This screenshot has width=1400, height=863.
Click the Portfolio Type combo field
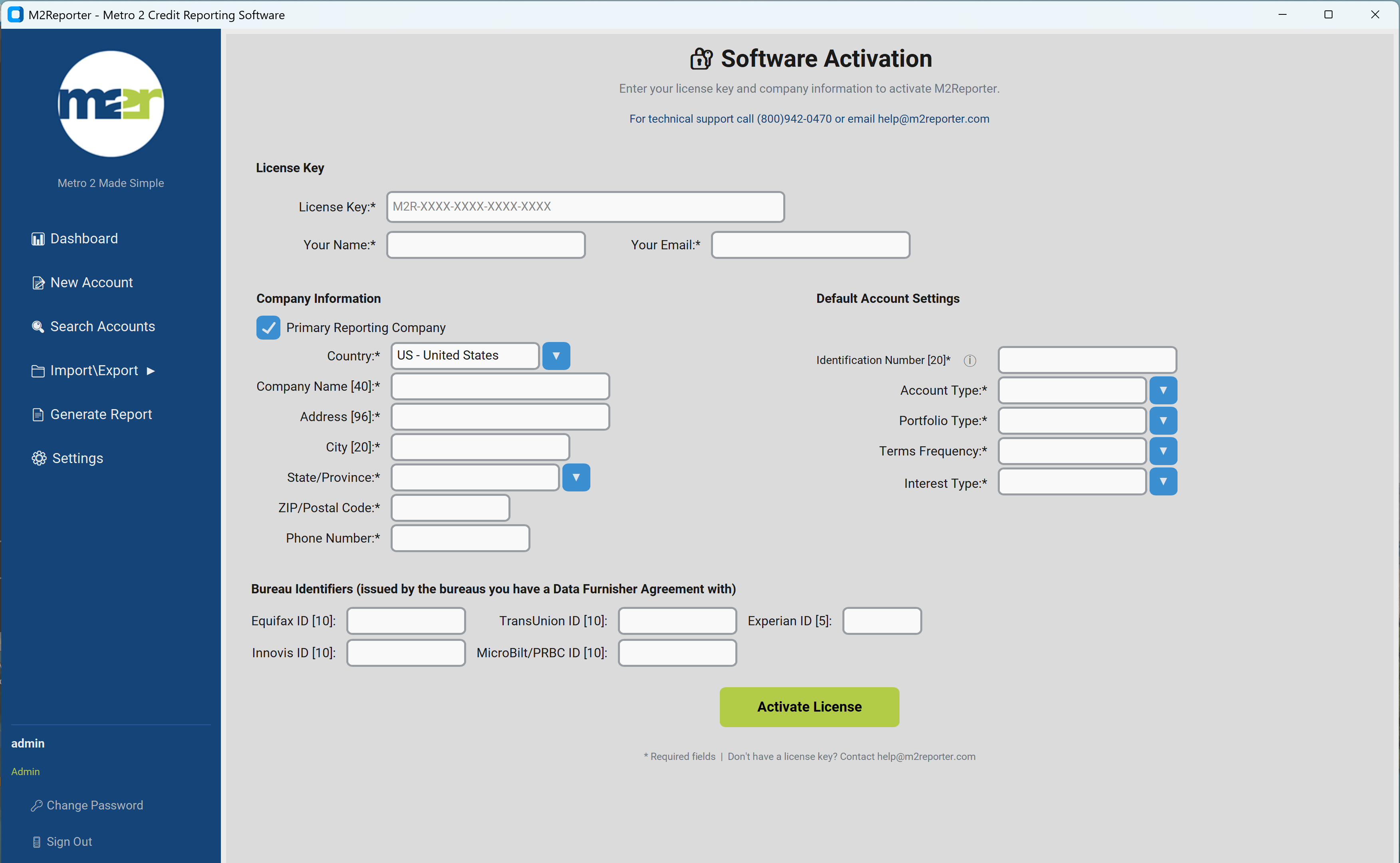pos(1072,421)
